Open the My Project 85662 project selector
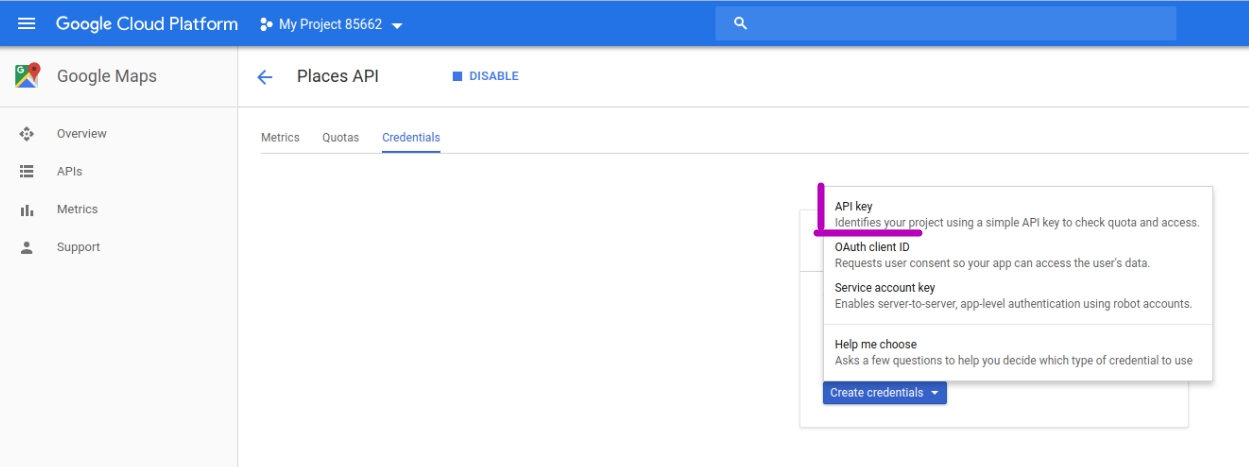Image resolution: width=1249 pixels, height=467 pixels. (331, 24)
